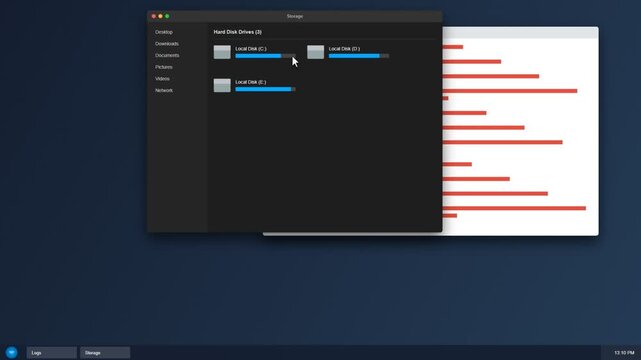The width and height of the screenshot is (641, 360).
Task: Switch to Storage in the taskbar
Action: pos(105,353)
